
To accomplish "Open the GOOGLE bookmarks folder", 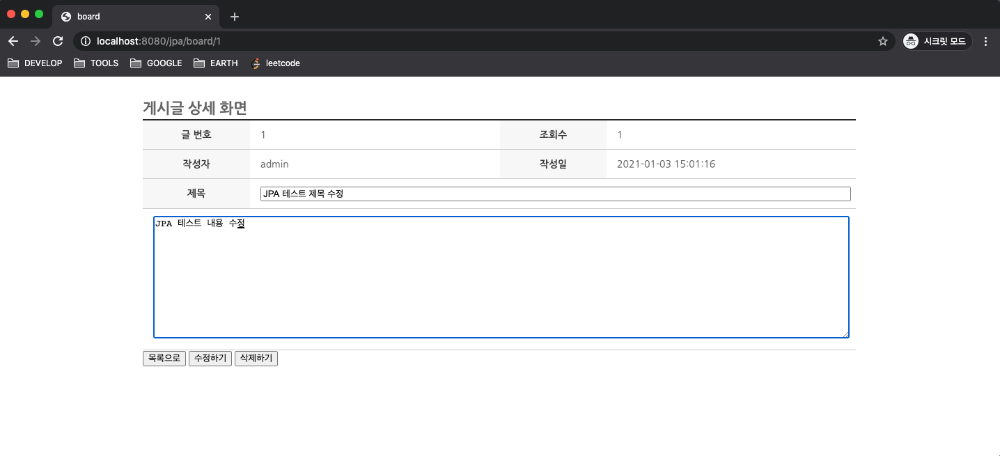I will point(156,63).
